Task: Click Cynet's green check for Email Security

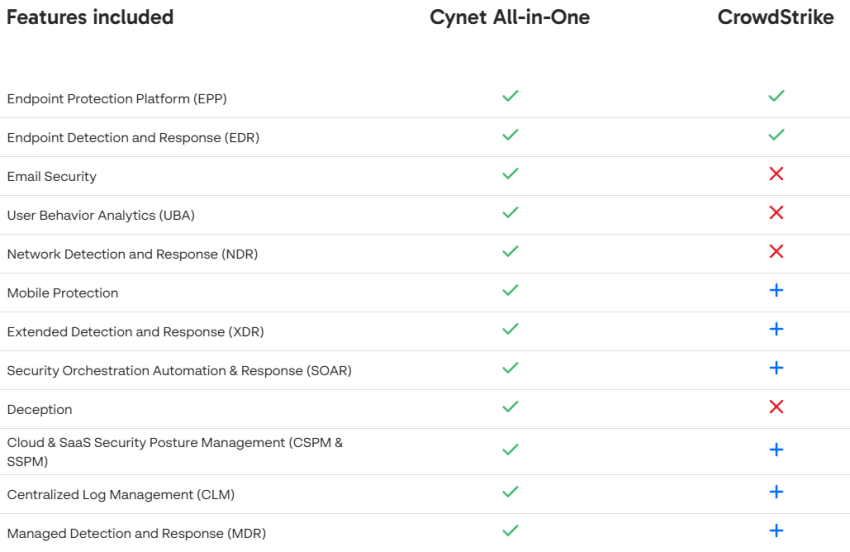Action: tap(510, 174)
